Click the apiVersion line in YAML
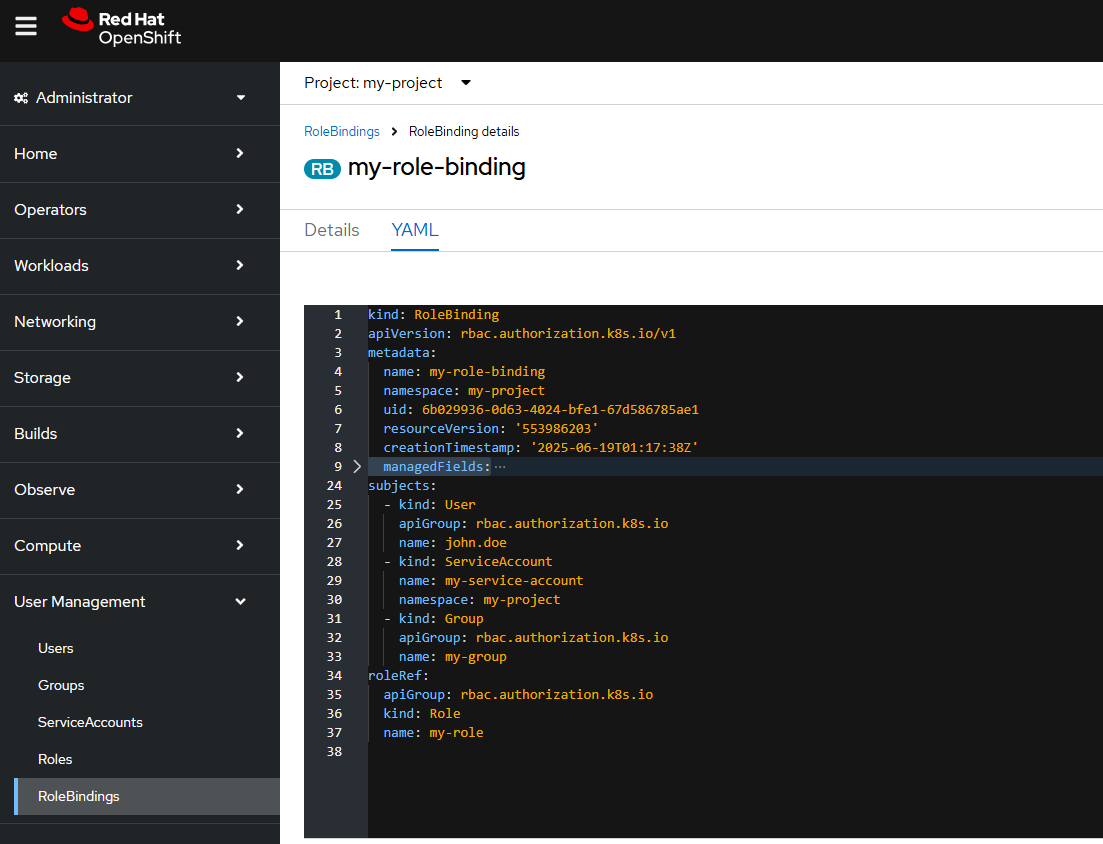 point(522,333)
